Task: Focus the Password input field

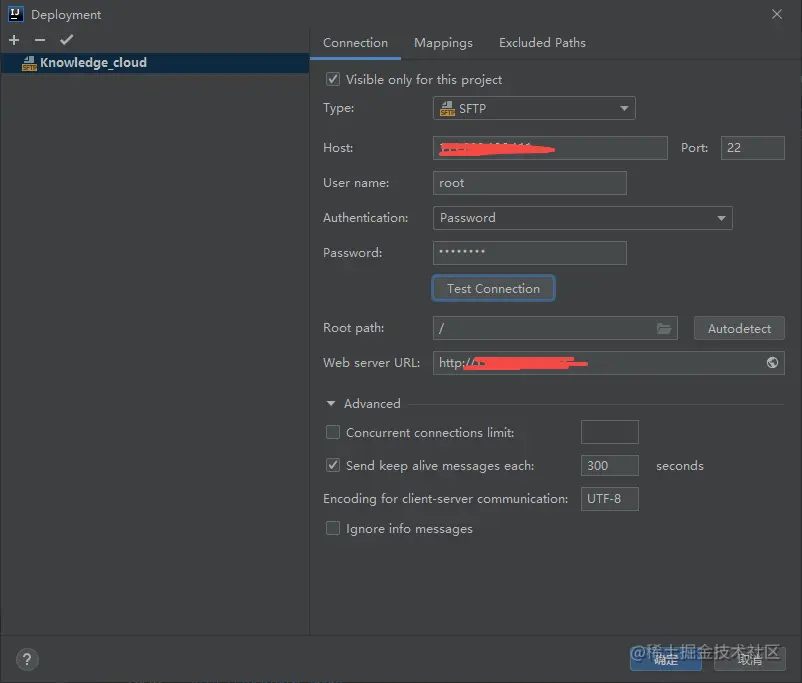Action: click(529, 253)
